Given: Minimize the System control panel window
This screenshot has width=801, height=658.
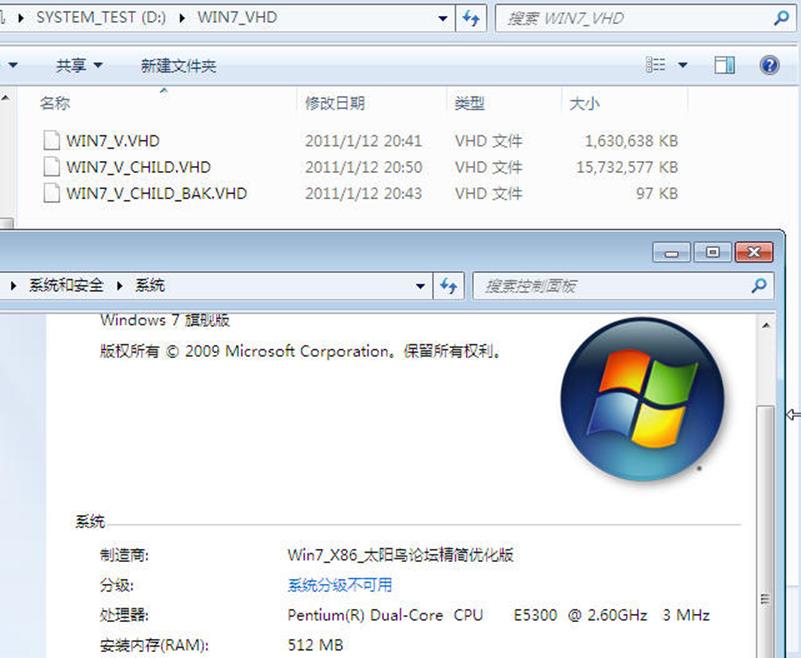Looking at the screenshot, I should [x=671, y=252].
